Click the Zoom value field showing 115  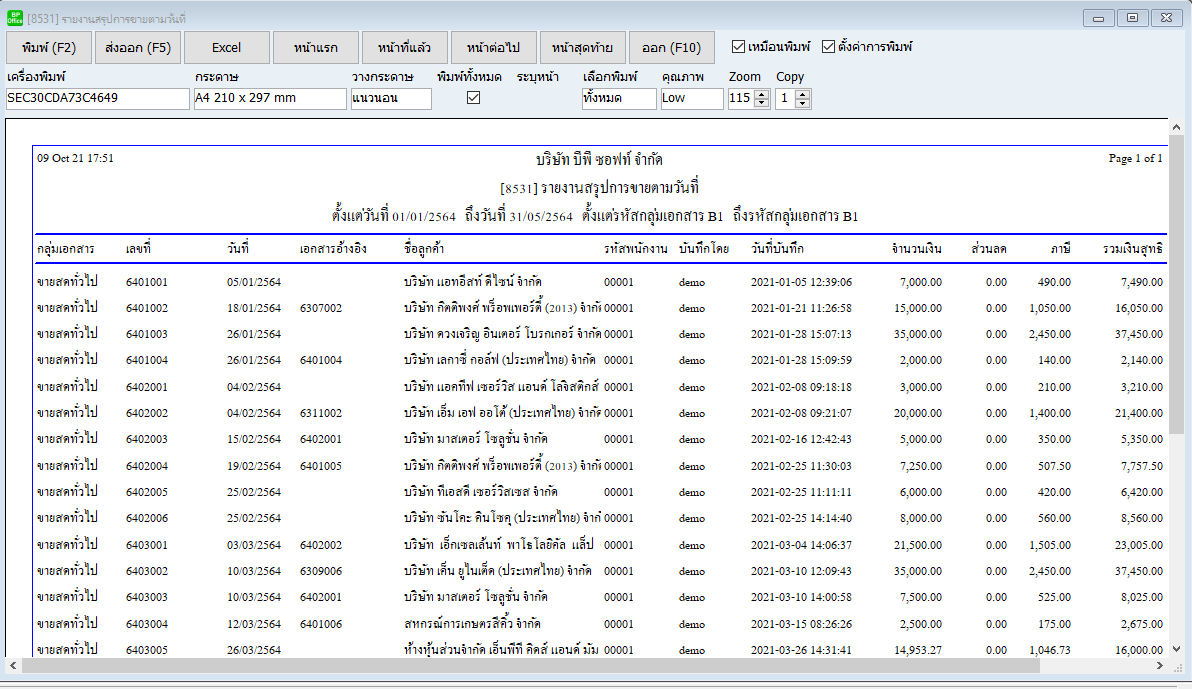coord(740,98)
